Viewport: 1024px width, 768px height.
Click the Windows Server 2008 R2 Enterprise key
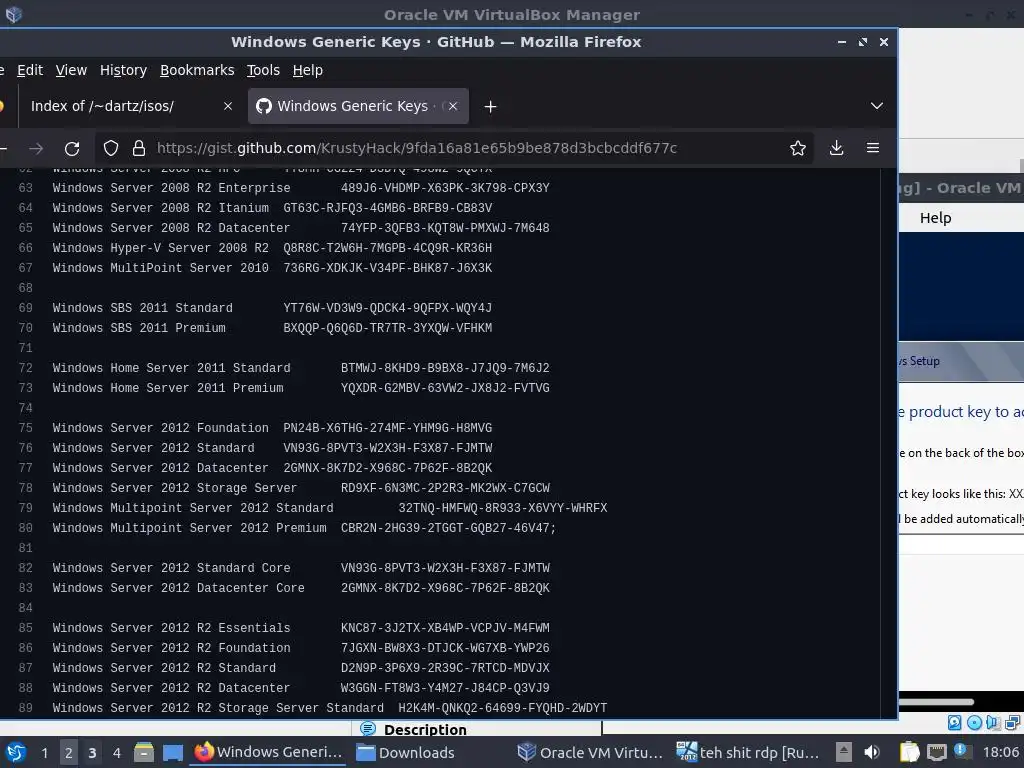445,188
